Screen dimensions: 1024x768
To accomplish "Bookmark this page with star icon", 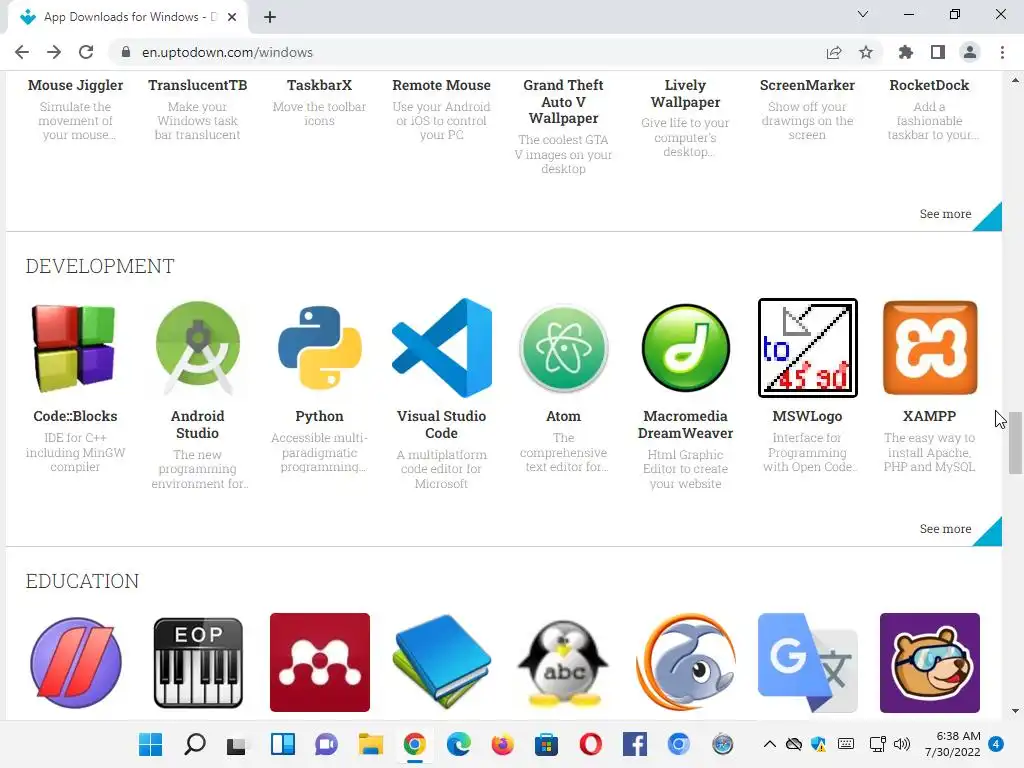I will (x=866, y=52).
